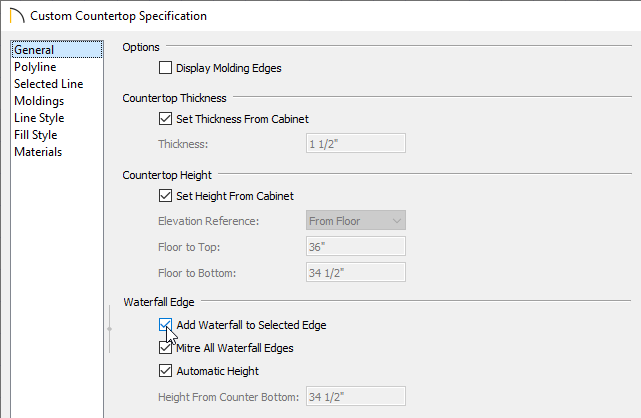The image size is (641, 418).
Task: Switch to the Line Style panel
Action: click(x=39, y=118)
